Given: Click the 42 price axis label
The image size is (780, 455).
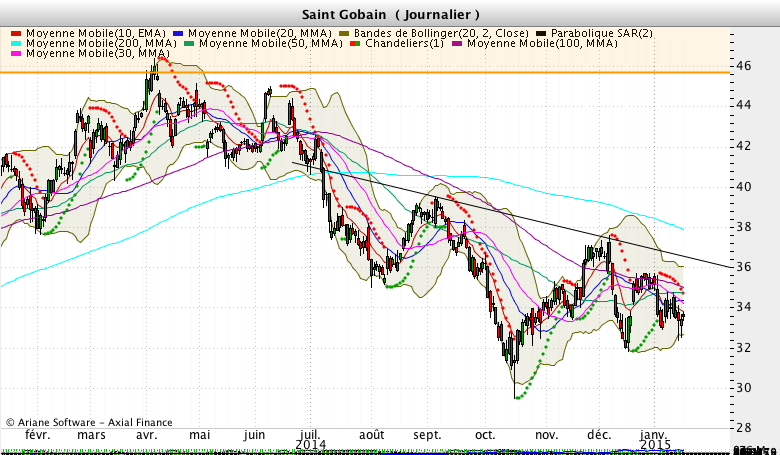Looking at the screenshot, I should [744, 146].
